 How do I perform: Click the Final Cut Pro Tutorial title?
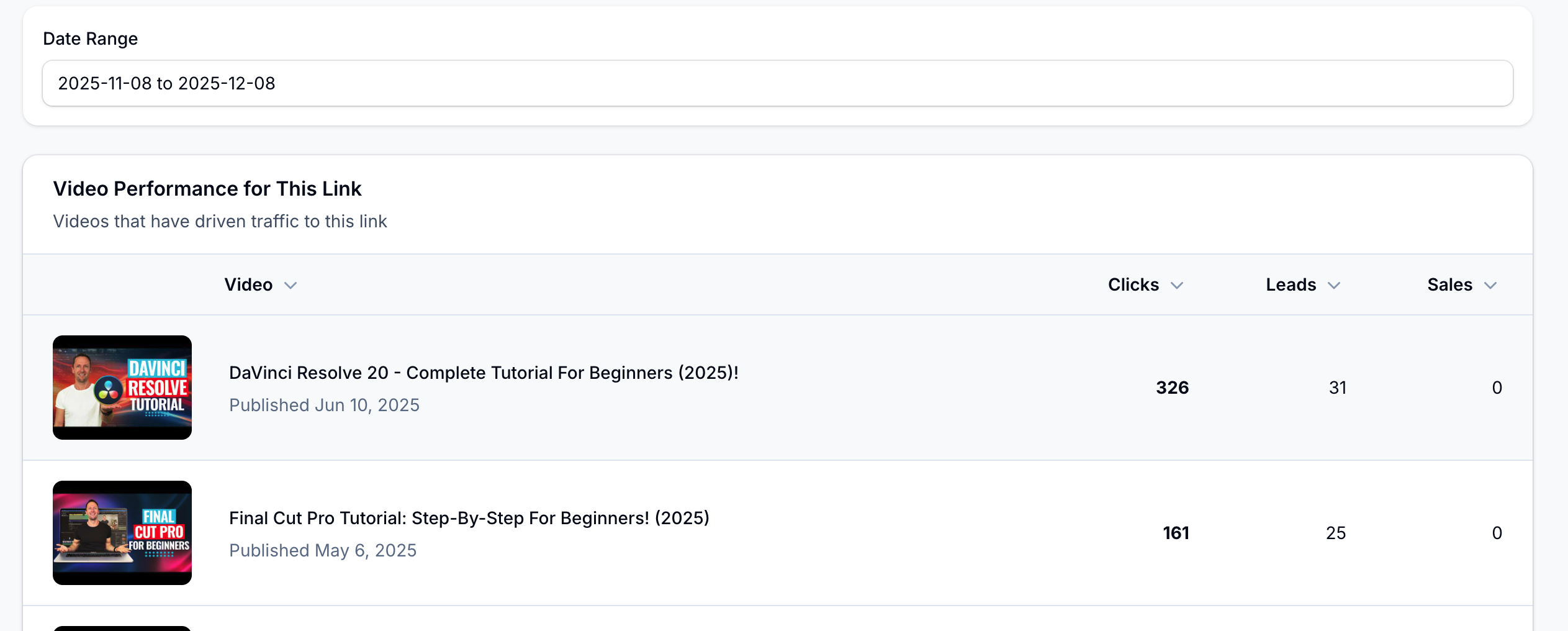469,518
